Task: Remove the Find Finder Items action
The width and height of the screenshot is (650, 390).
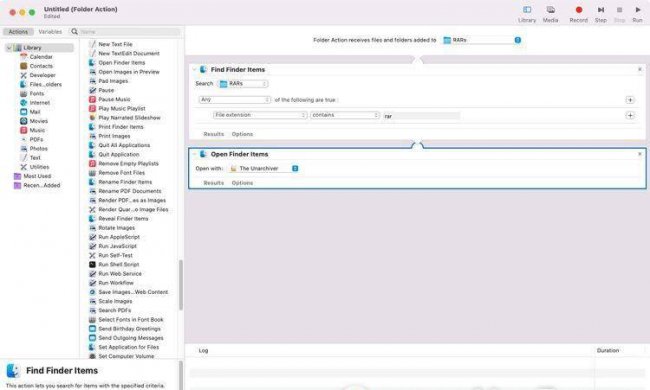Action: point(640,69)
